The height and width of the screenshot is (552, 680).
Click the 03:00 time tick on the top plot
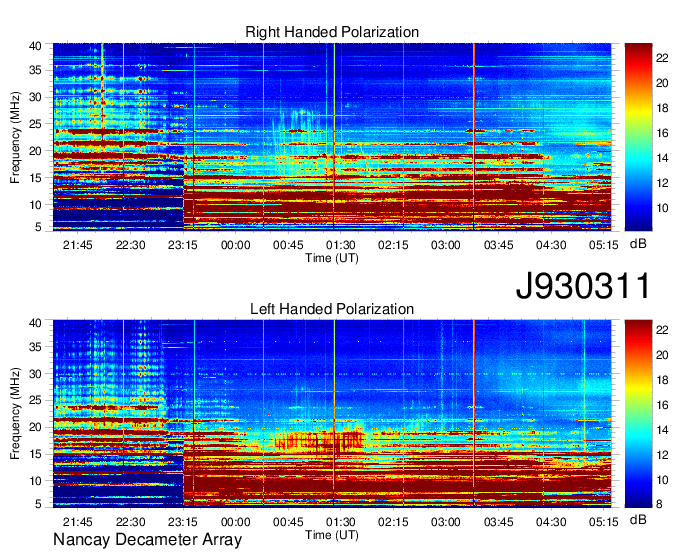point(445,245)
